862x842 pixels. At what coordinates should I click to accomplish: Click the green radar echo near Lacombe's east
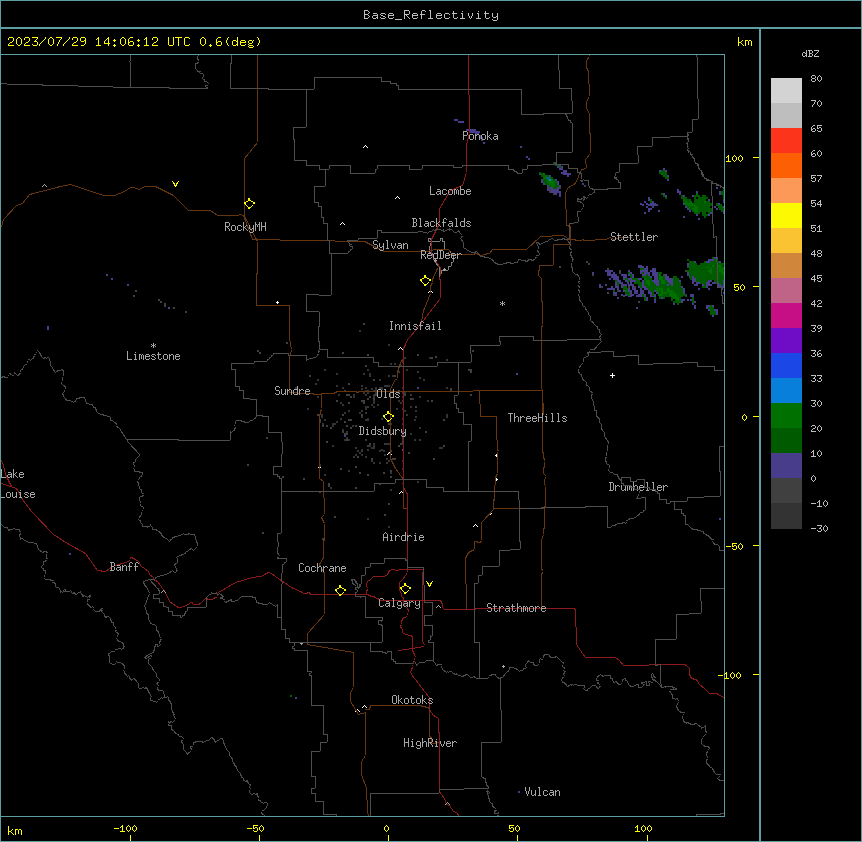coord(550,183)
